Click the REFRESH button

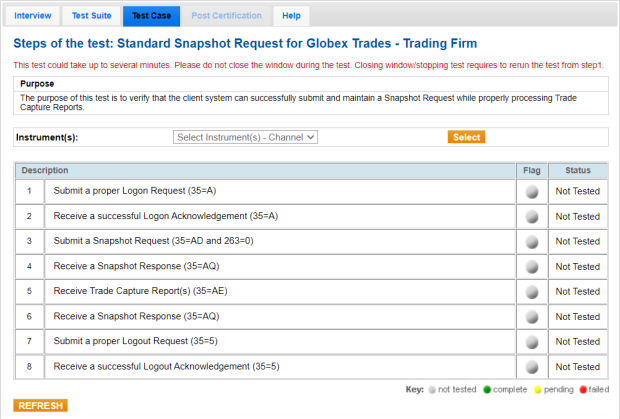pyautogui.click(x=41, y=406)
